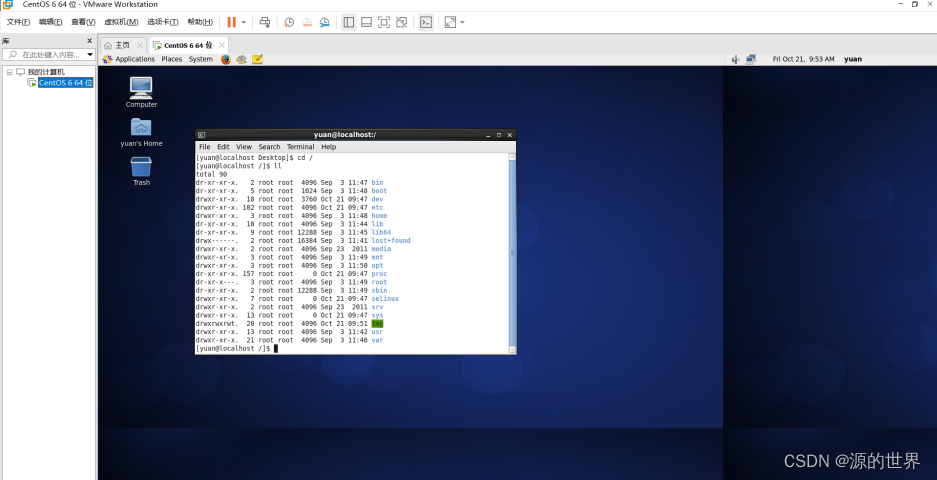Open the 选项卡(T) menu
Viewport: 937px width, 480px height.
(163, 22)
